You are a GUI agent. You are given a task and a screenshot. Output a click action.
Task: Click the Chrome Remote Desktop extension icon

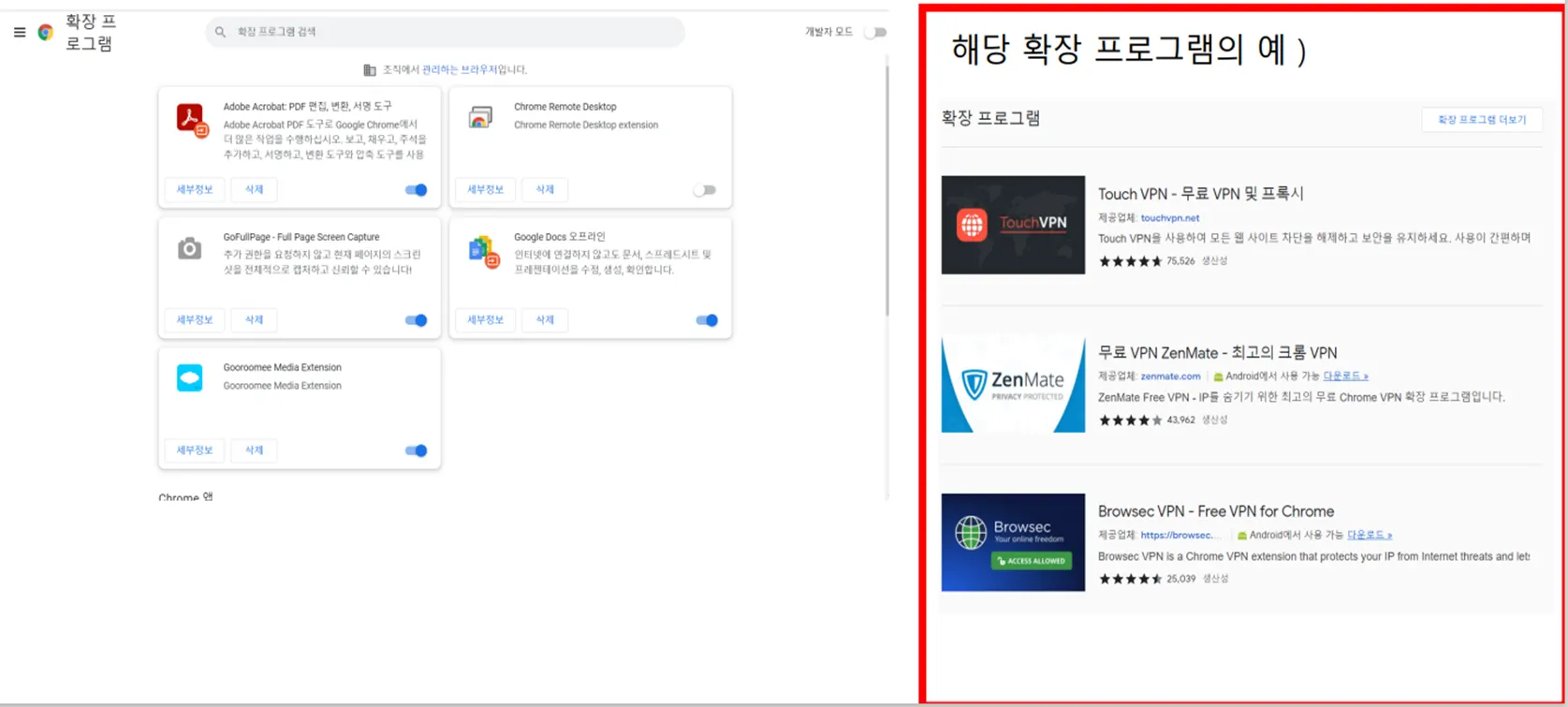coord(480,117)
